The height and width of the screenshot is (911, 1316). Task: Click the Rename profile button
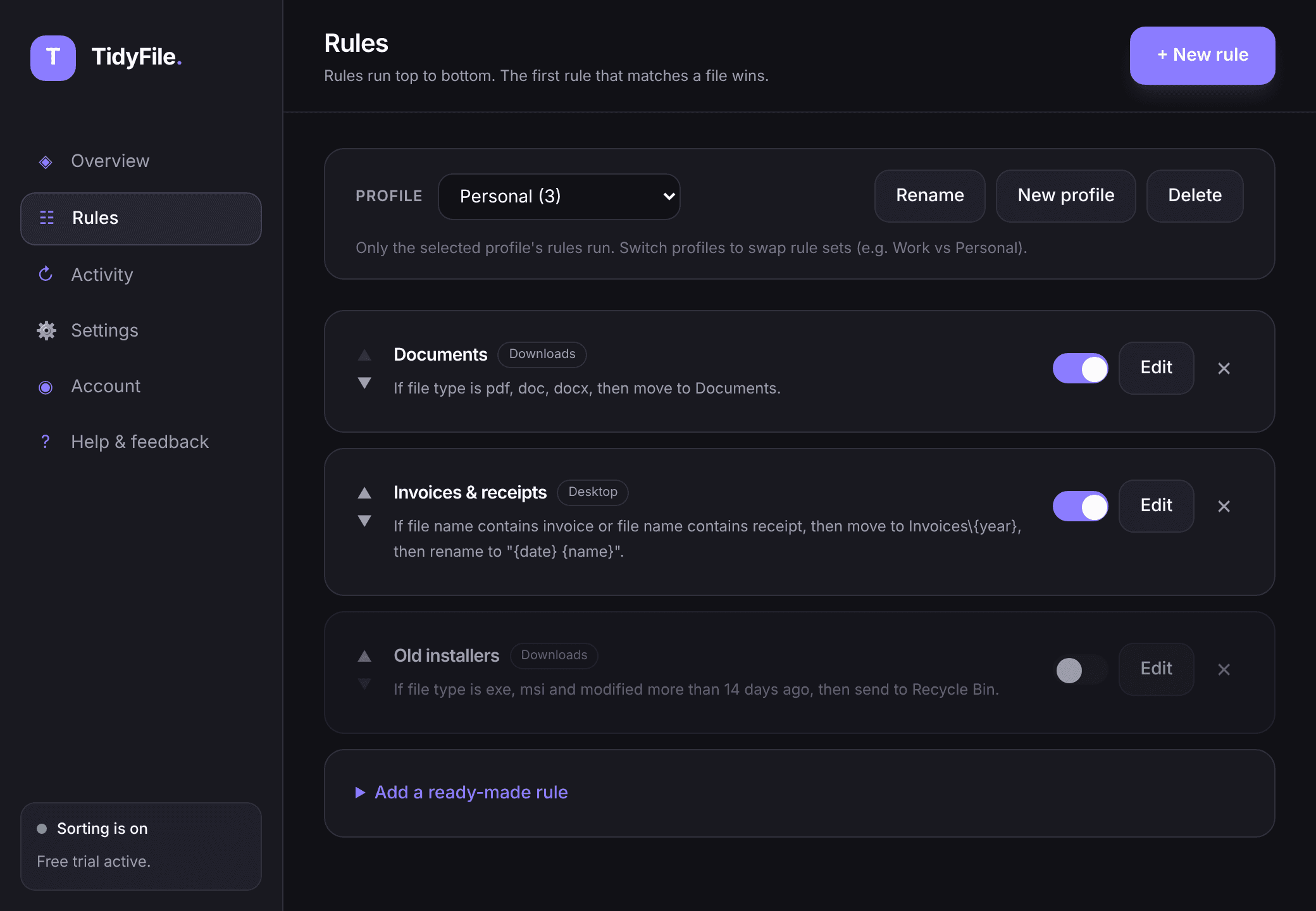pyautogui.click(x=930, y=195)
